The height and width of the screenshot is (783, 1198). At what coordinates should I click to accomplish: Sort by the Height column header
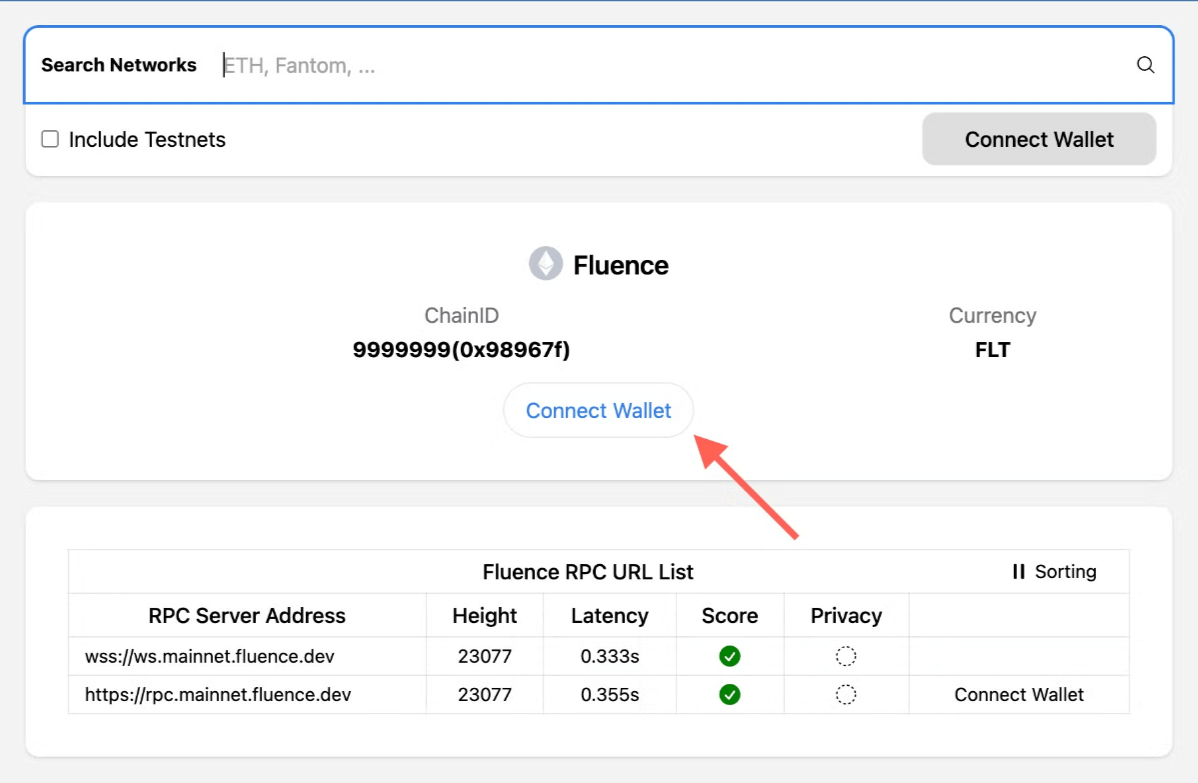(x=484, y=615)
